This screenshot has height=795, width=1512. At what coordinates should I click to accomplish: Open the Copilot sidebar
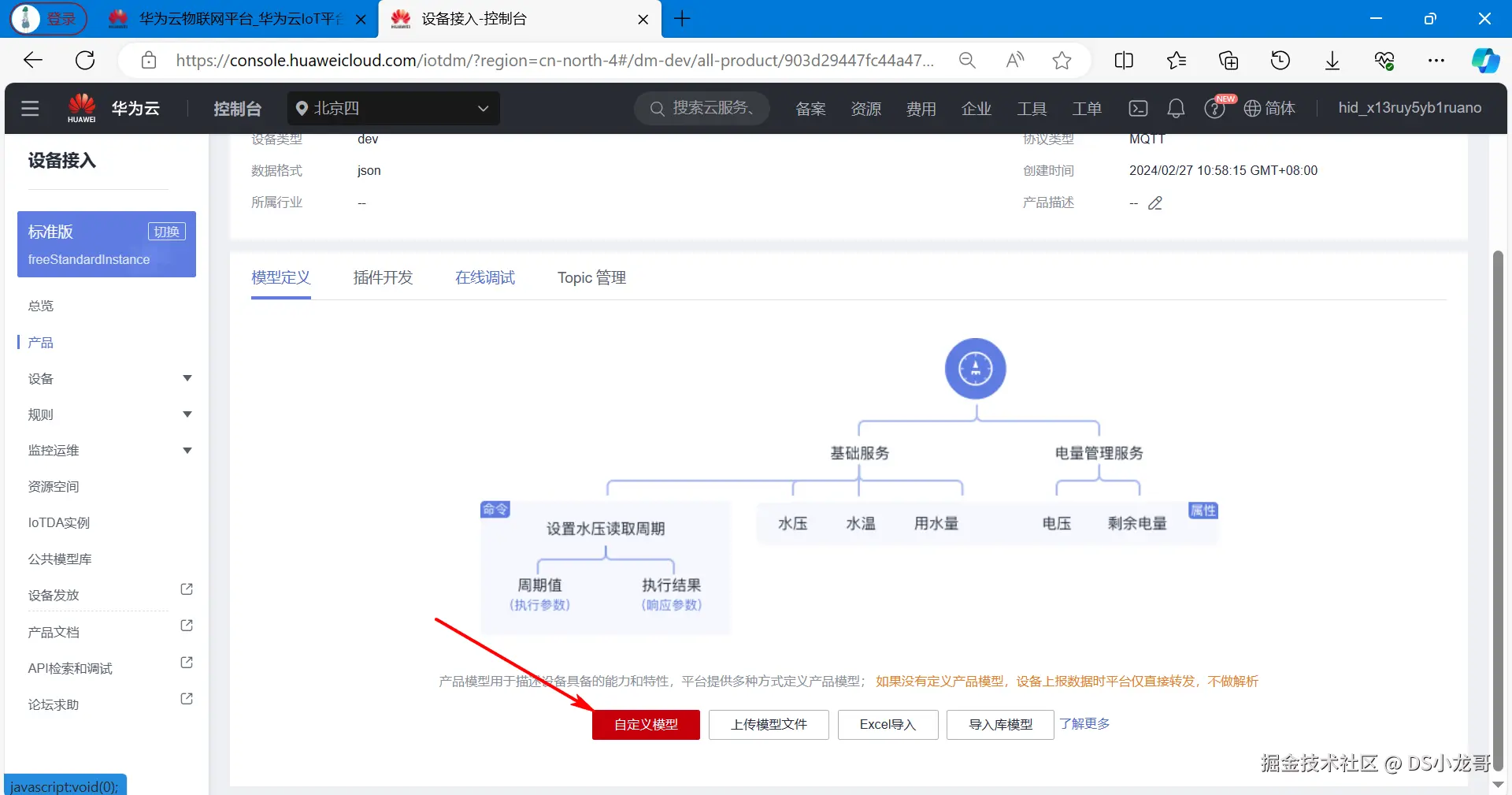1485,60
